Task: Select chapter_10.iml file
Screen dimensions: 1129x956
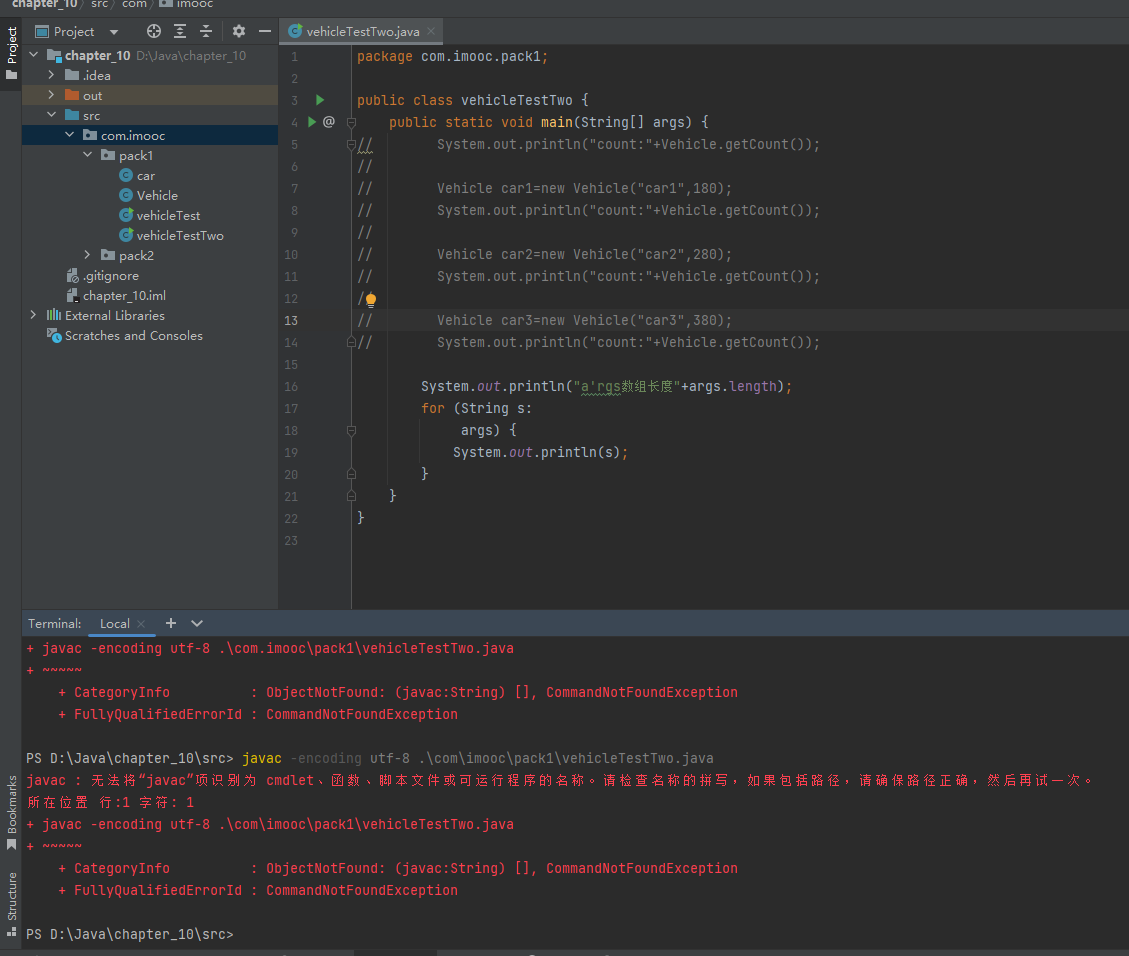Action: click(x=124, y=296)
